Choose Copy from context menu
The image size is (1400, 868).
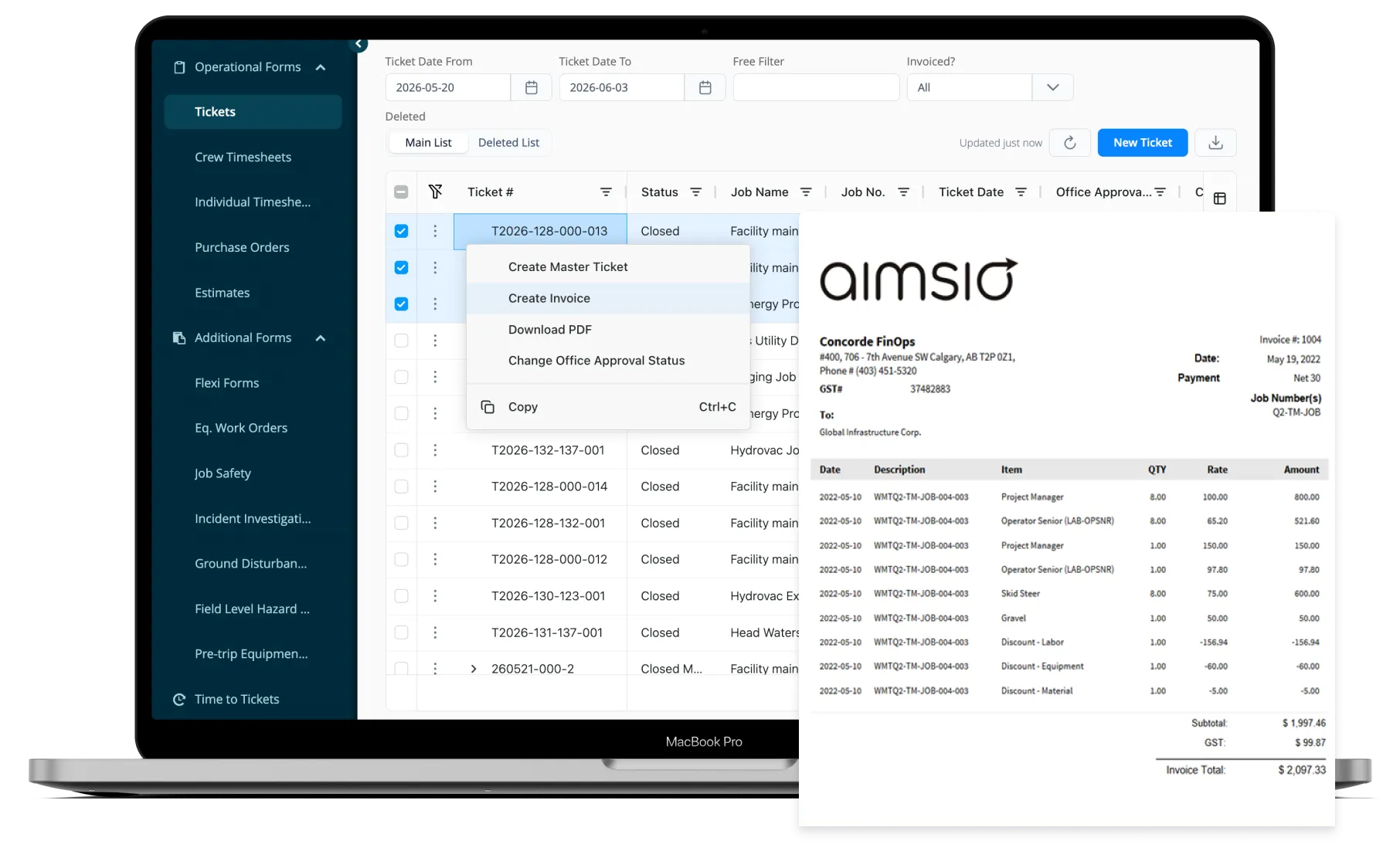(608, 407)
